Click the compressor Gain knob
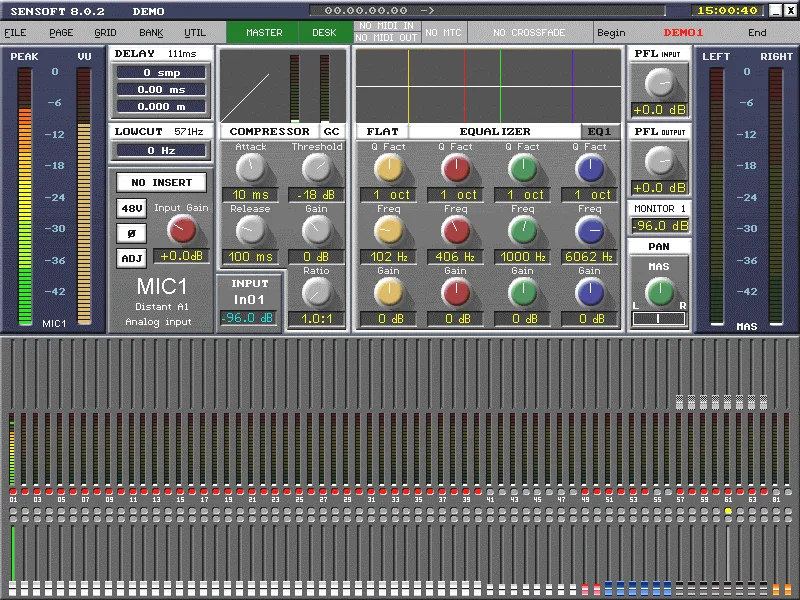The height and width of the screenshot is (600, 800). tap(316, 231)
